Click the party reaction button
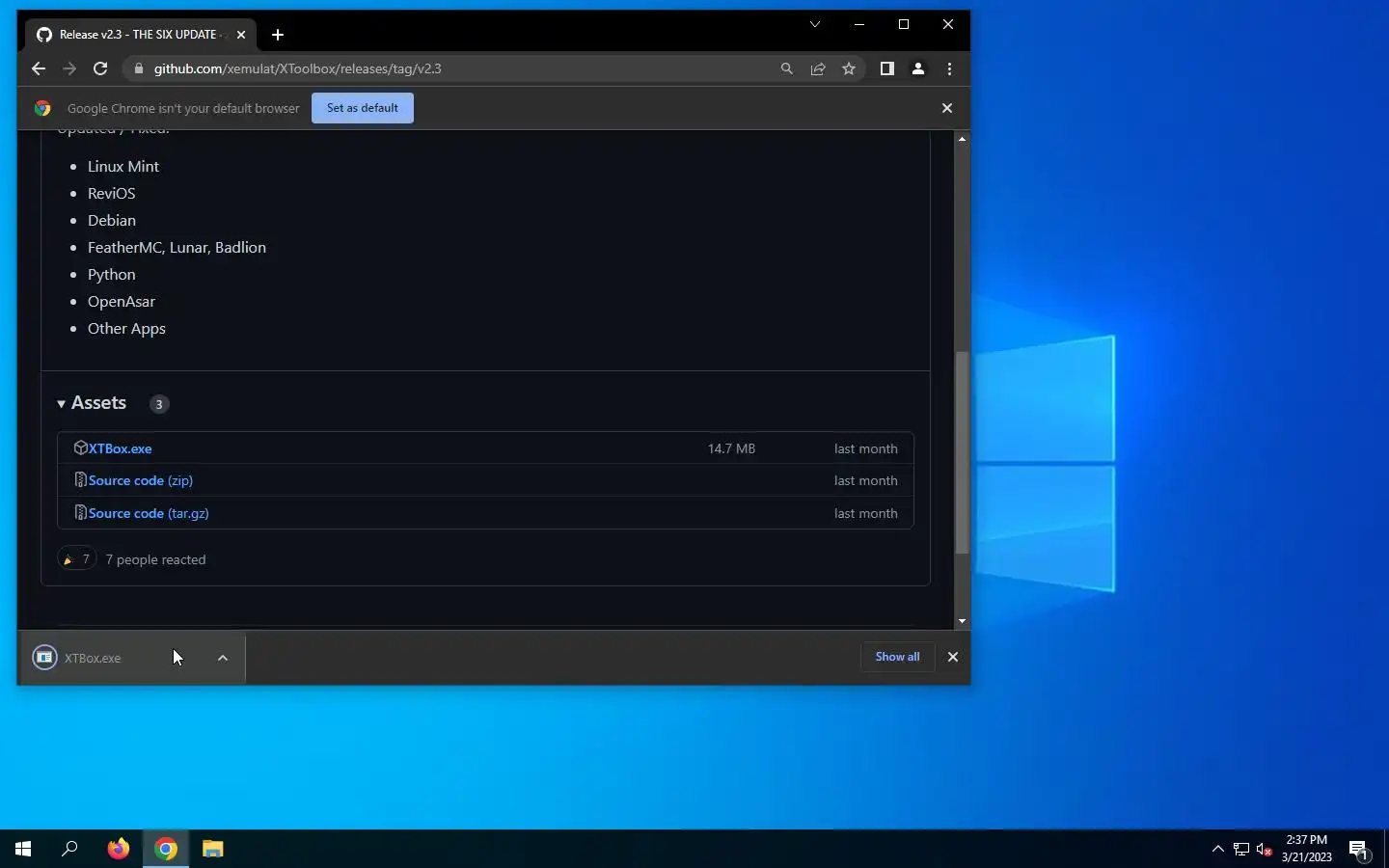Image resolution: width=1389 pixels, height=868 pixels. point(76,558)
